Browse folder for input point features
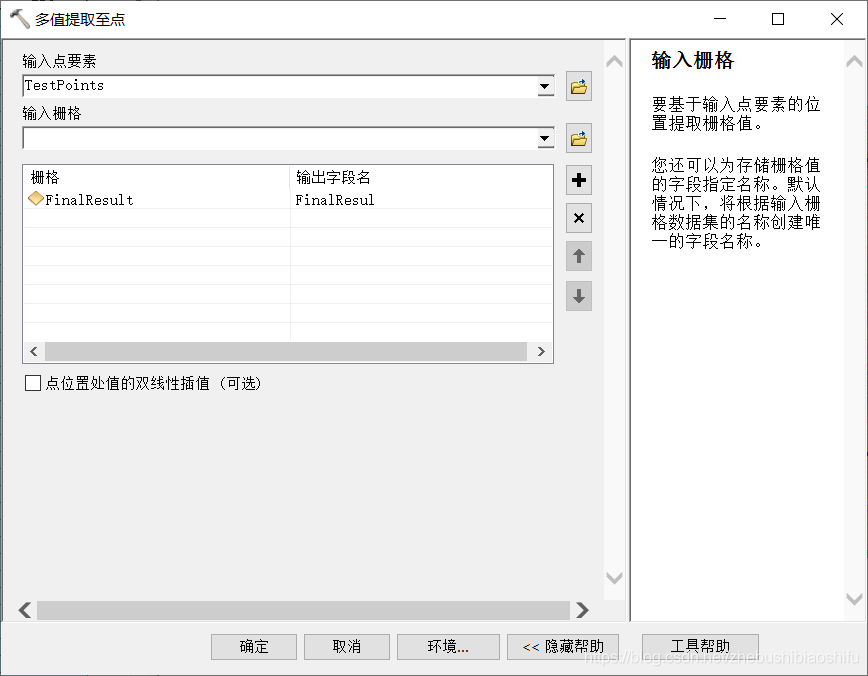This screenshot has width=868, height=676. (578, 86)
